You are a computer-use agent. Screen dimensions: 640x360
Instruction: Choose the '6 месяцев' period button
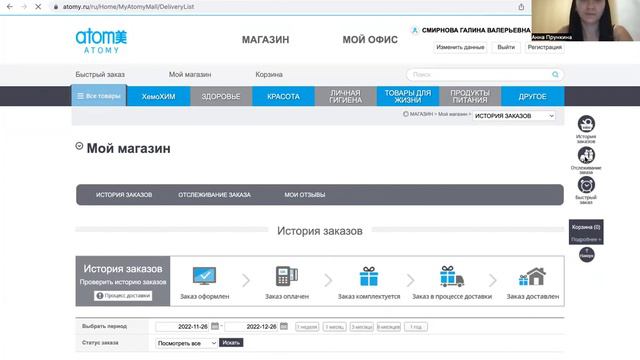coord(389,327)
